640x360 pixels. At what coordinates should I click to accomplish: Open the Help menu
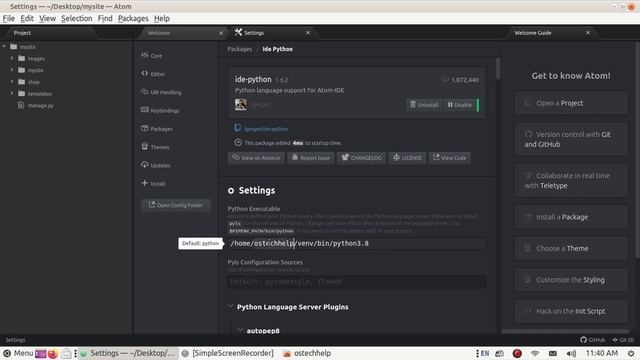point(162,18)
